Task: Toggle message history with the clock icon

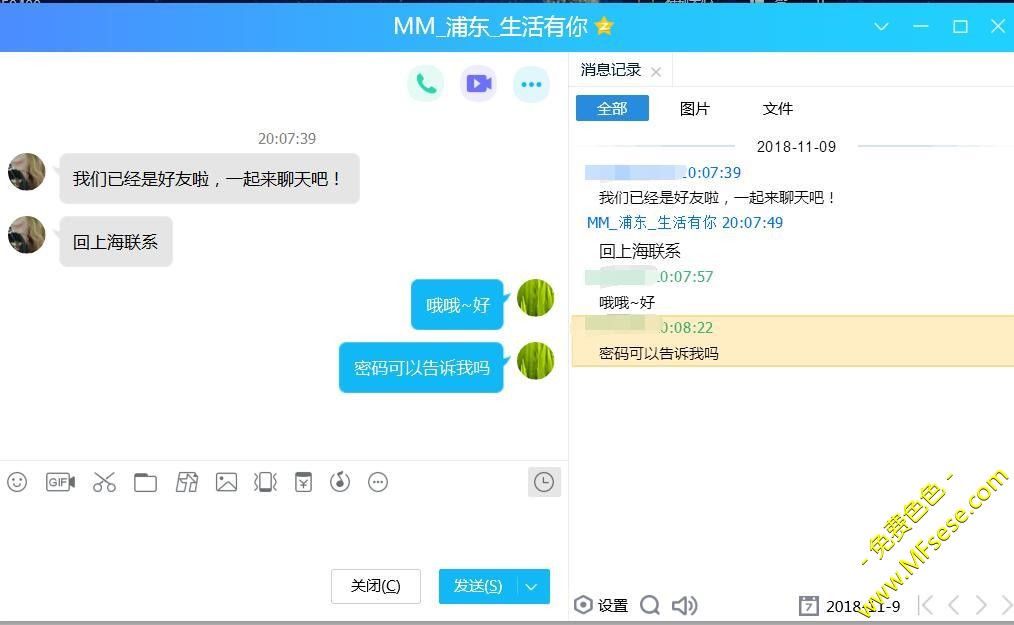Action: point(544,482)
